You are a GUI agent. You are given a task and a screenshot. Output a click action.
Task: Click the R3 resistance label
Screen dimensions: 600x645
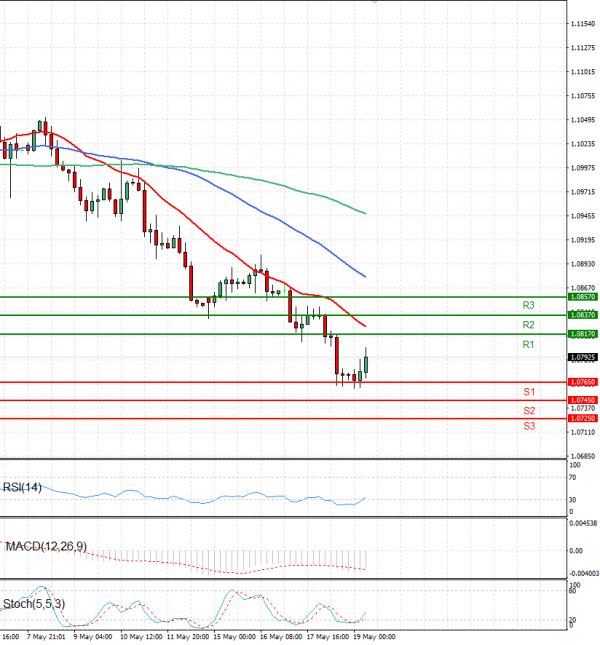click(x=528, y=305)
